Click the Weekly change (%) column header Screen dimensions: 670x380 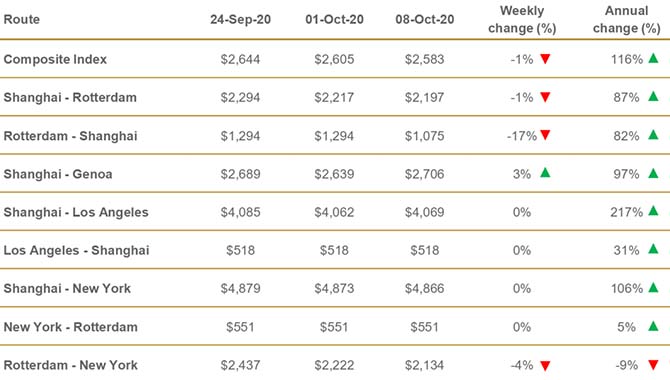coord(522,19)
